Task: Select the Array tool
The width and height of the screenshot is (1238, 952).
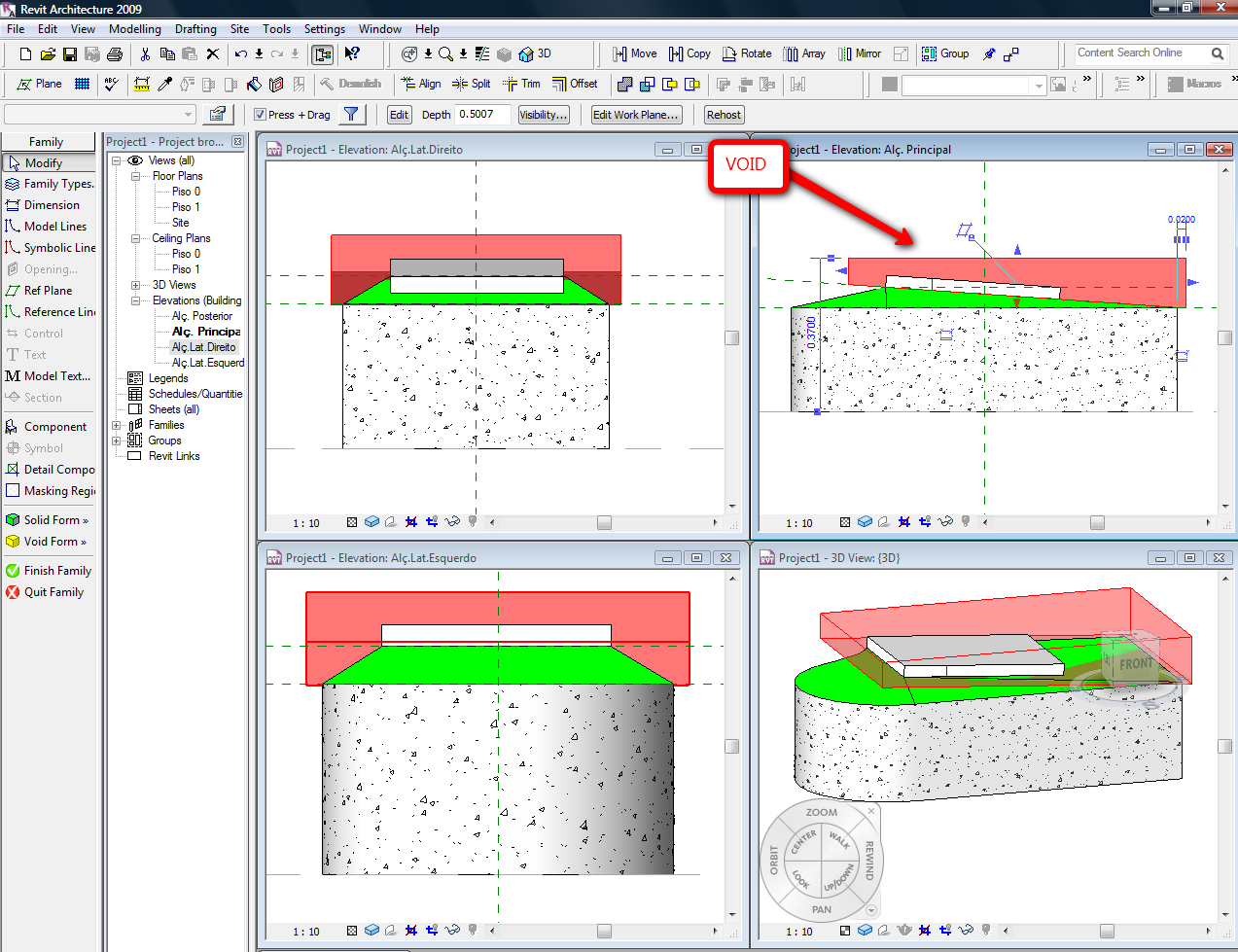Action: coord(804,54)
